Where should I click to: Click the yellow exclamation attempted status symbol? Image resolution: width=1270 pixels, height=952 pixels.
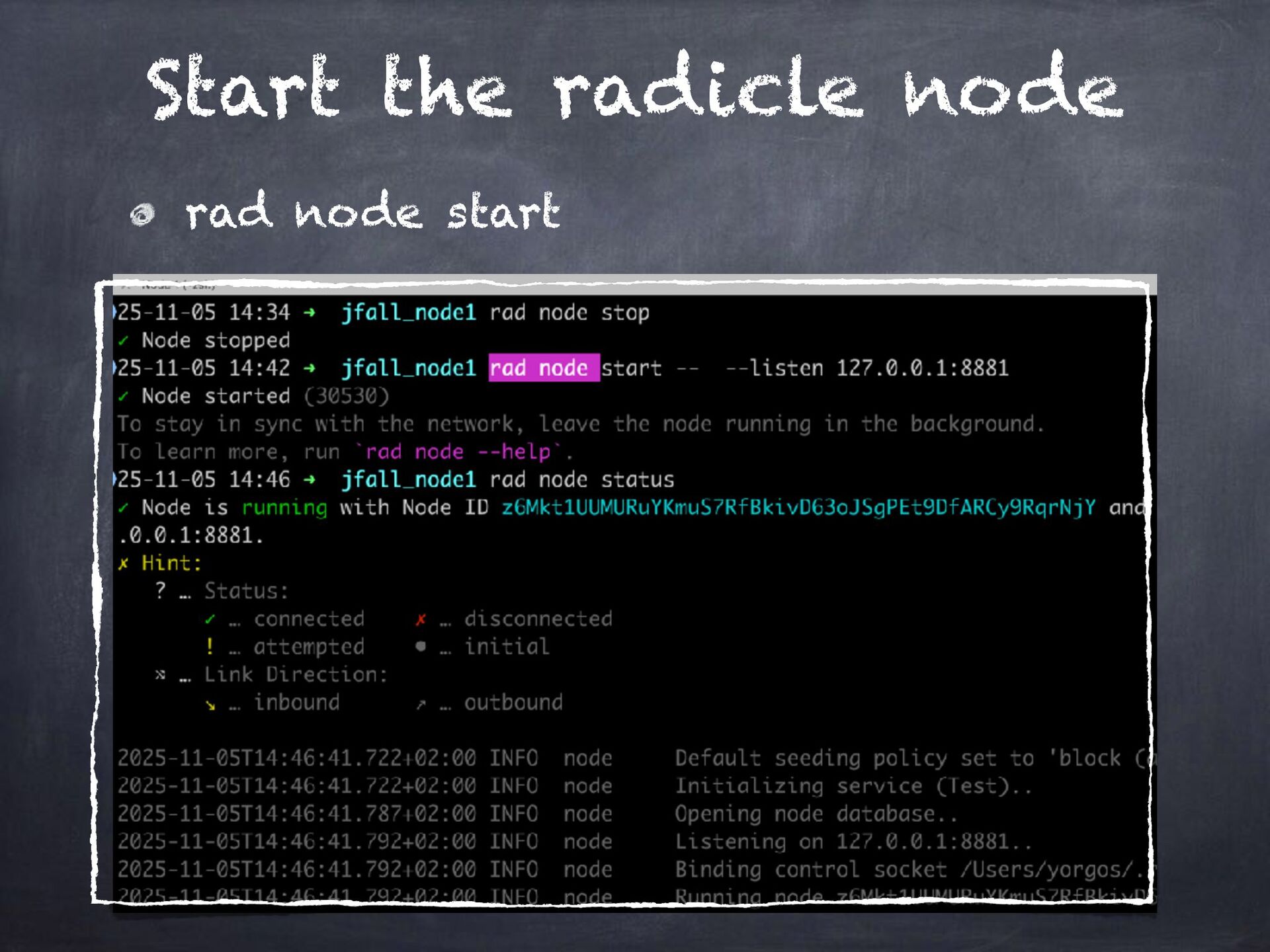tap(210, 647)
